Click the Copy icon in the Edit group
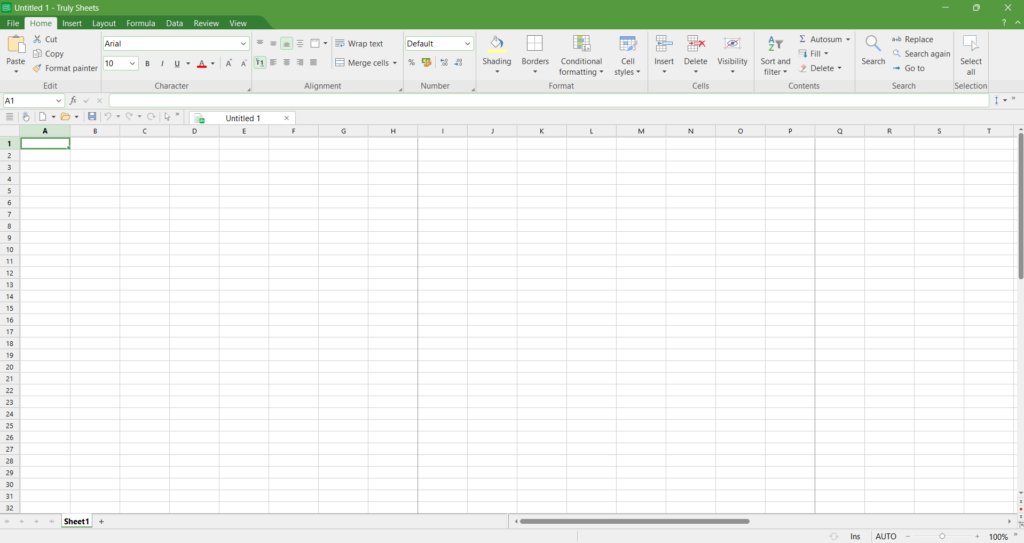The image size is (1024, 543). (x=37, y=54)
